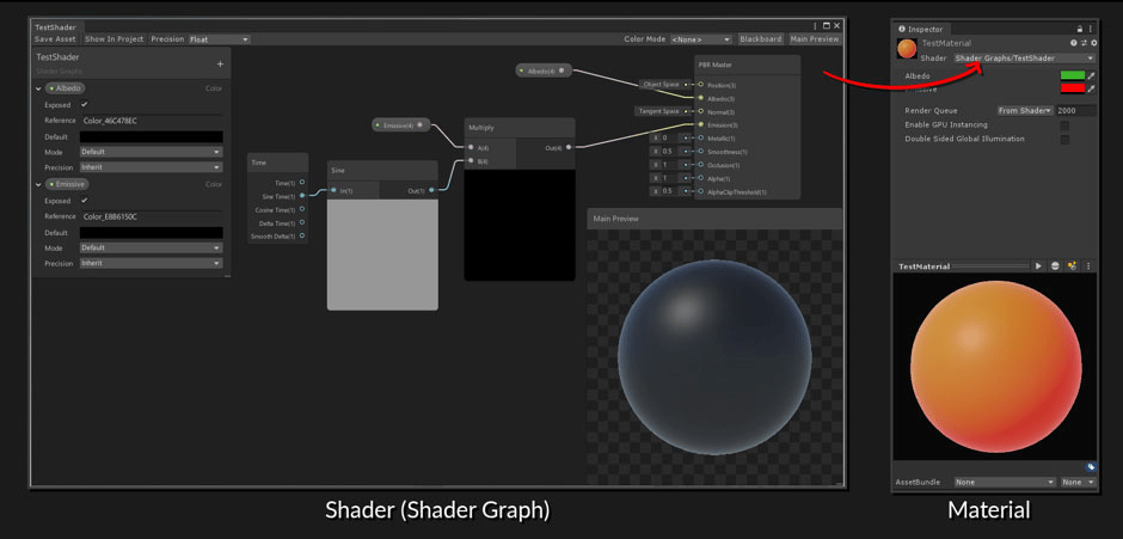Open the Shader Graph window kebab options menu

coord(815,25)
